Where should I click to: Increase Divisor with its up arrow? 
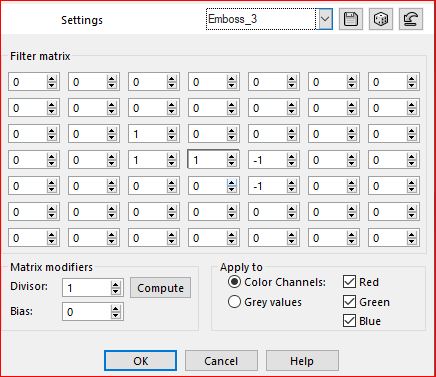click(x=115, y=284)
